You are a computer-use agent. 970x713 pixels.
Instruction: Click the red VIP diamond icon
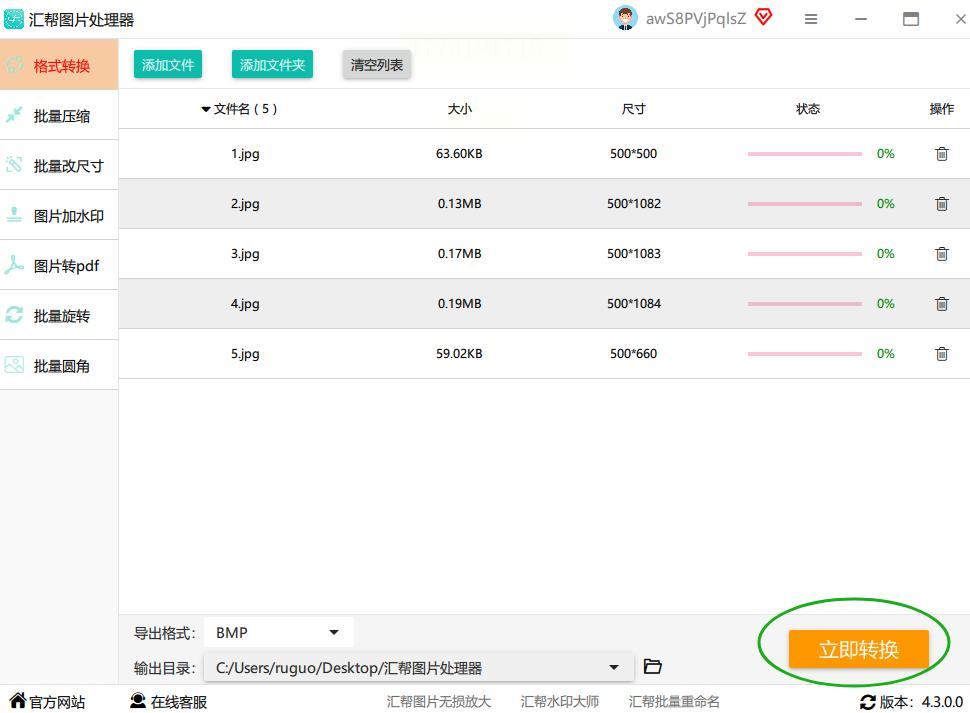coord(763,17)
